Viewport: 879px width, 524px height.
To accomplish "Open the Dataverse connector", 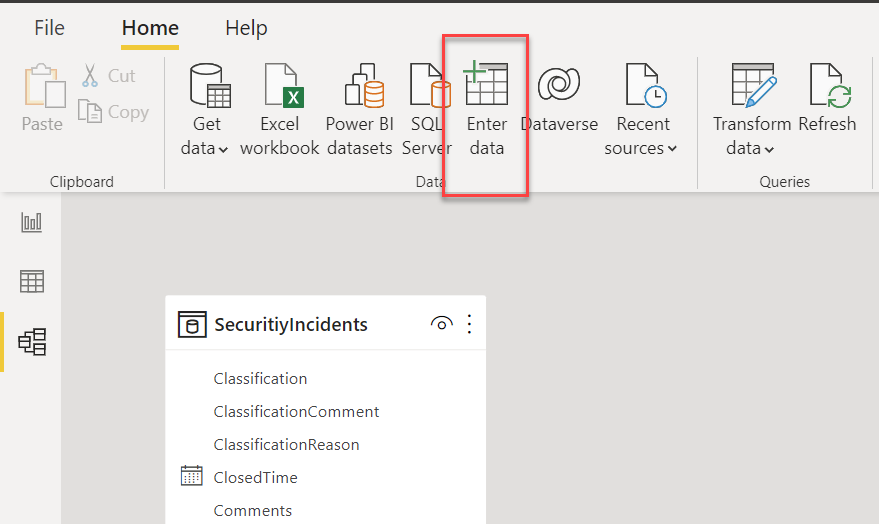I will [559, 110].
